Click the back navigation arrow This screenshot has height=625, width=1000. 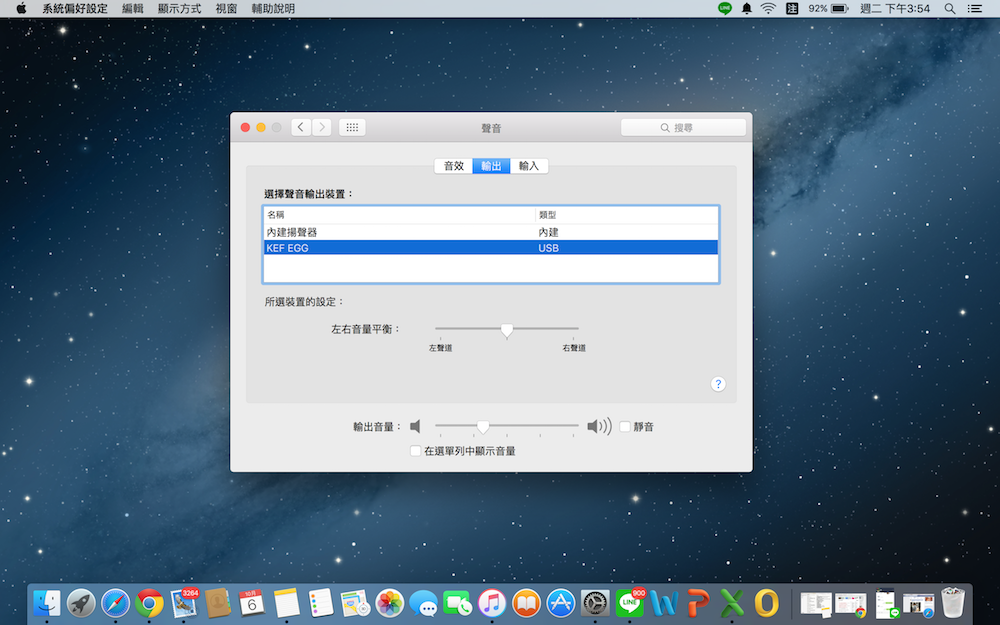301,128
